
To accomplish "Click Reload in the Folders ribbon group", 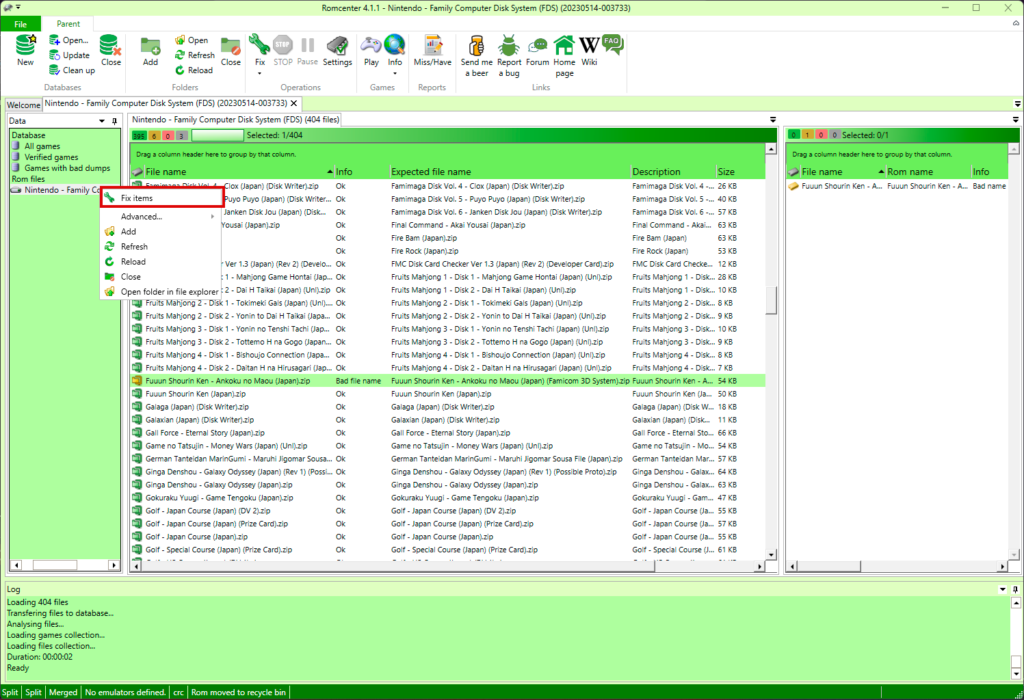I will [193, 71].
